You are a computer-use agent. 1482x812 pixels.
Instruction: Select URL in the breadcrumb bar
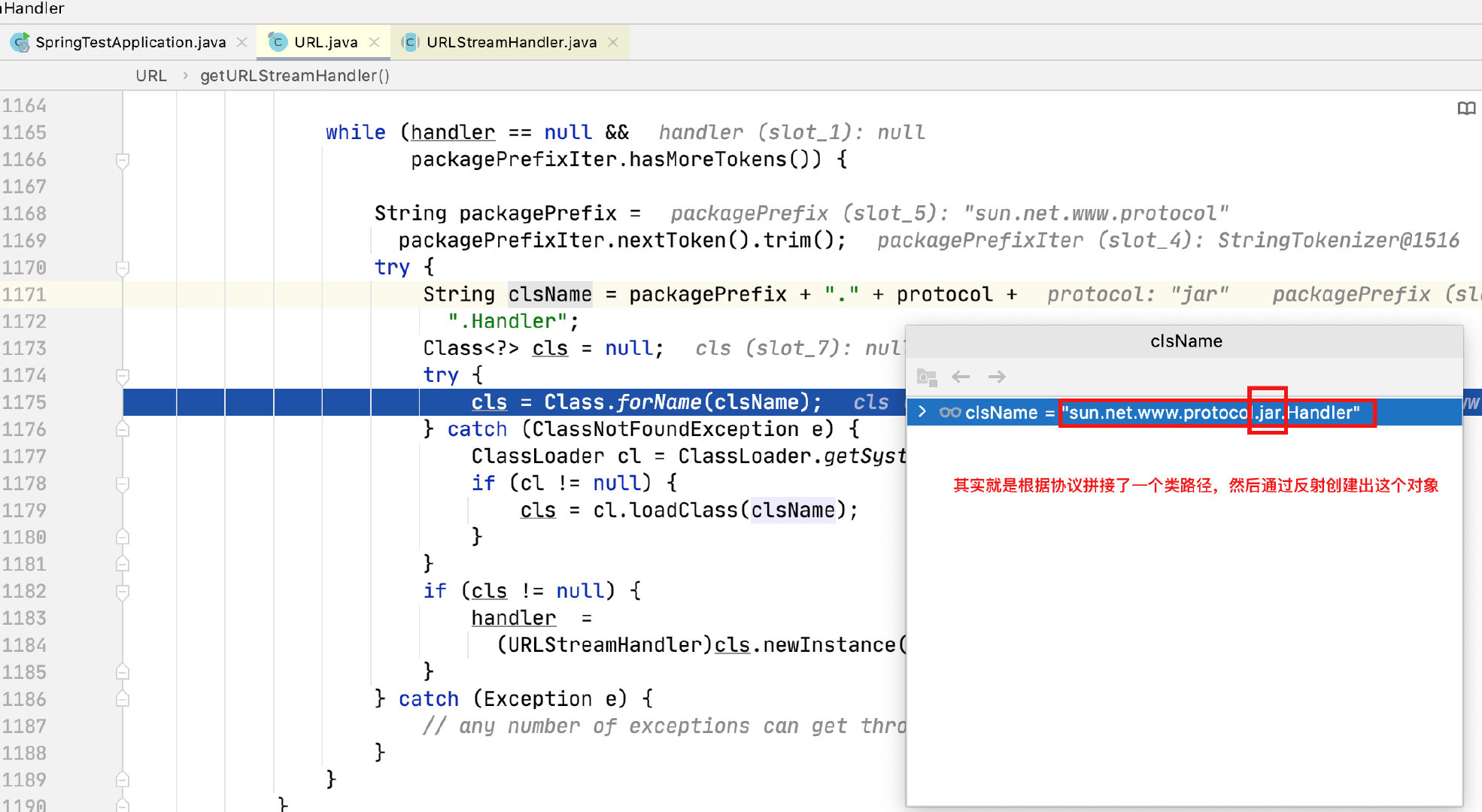click(x=151, y=76)
